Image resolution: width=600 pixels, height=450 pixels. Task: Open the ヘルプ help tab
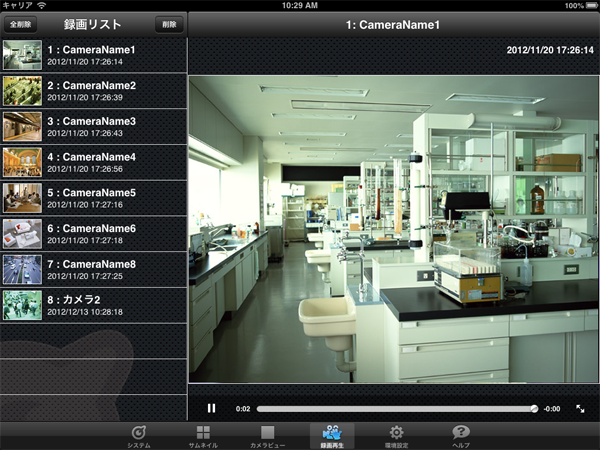click(x=461, y=435)
